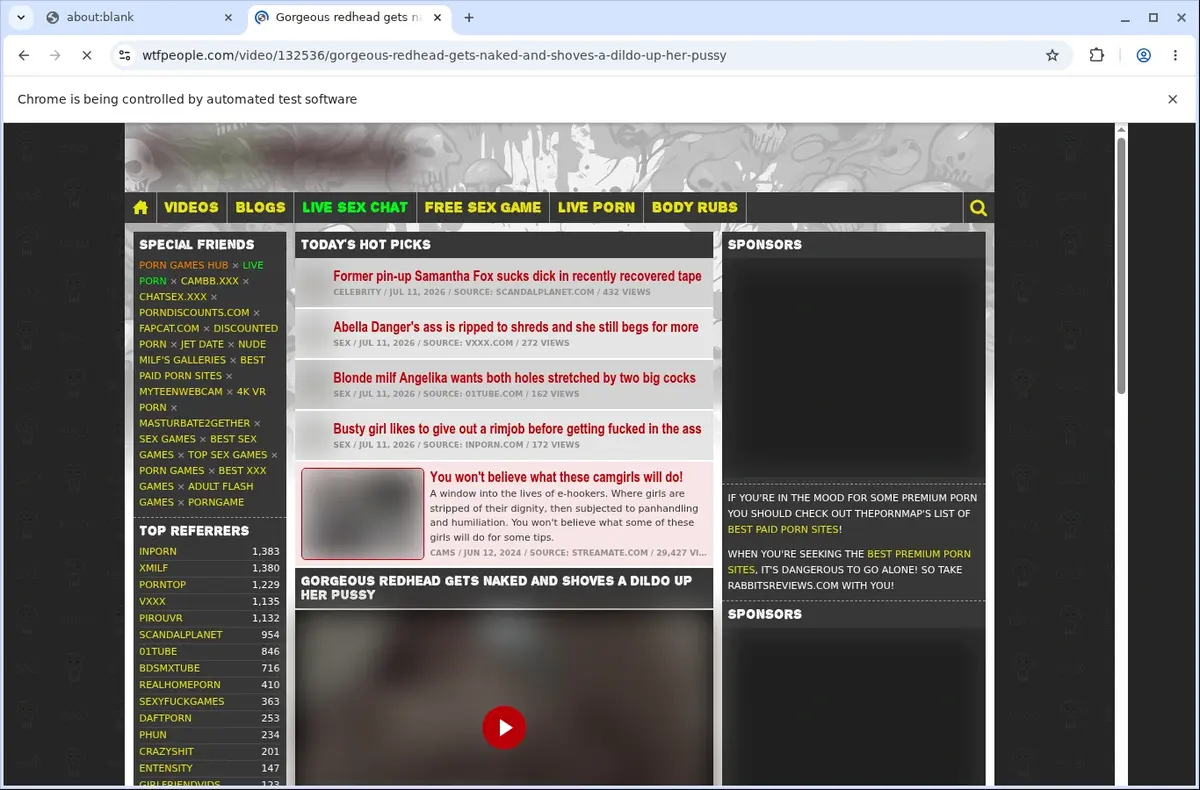Play the video with the red play button
1200x790 pixels.
click(x=504, y=727)
